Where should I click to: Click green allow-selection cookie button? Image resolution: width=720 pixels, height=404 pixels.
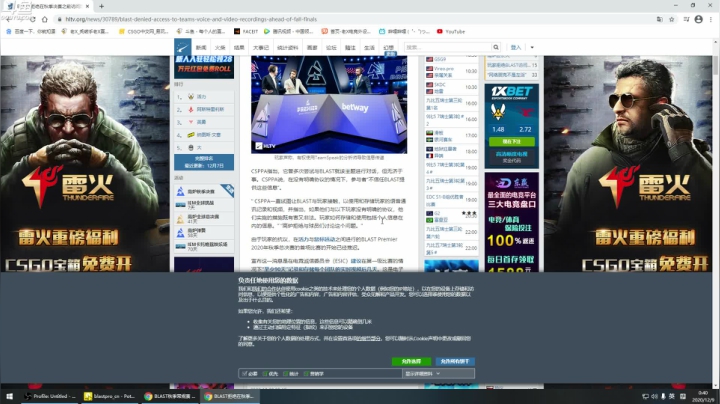coord(411,361)
